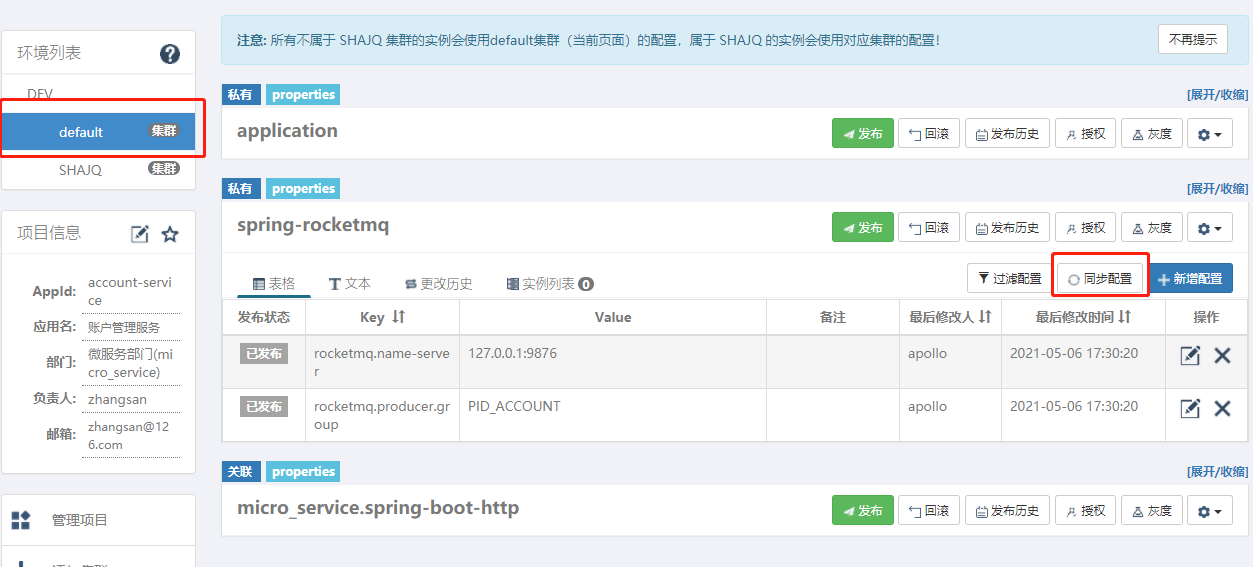Image resolution: width=1253 pixels, height=567 pixels.
Task: Open gear dropdown for application namespace
Action: [1209, 134]
